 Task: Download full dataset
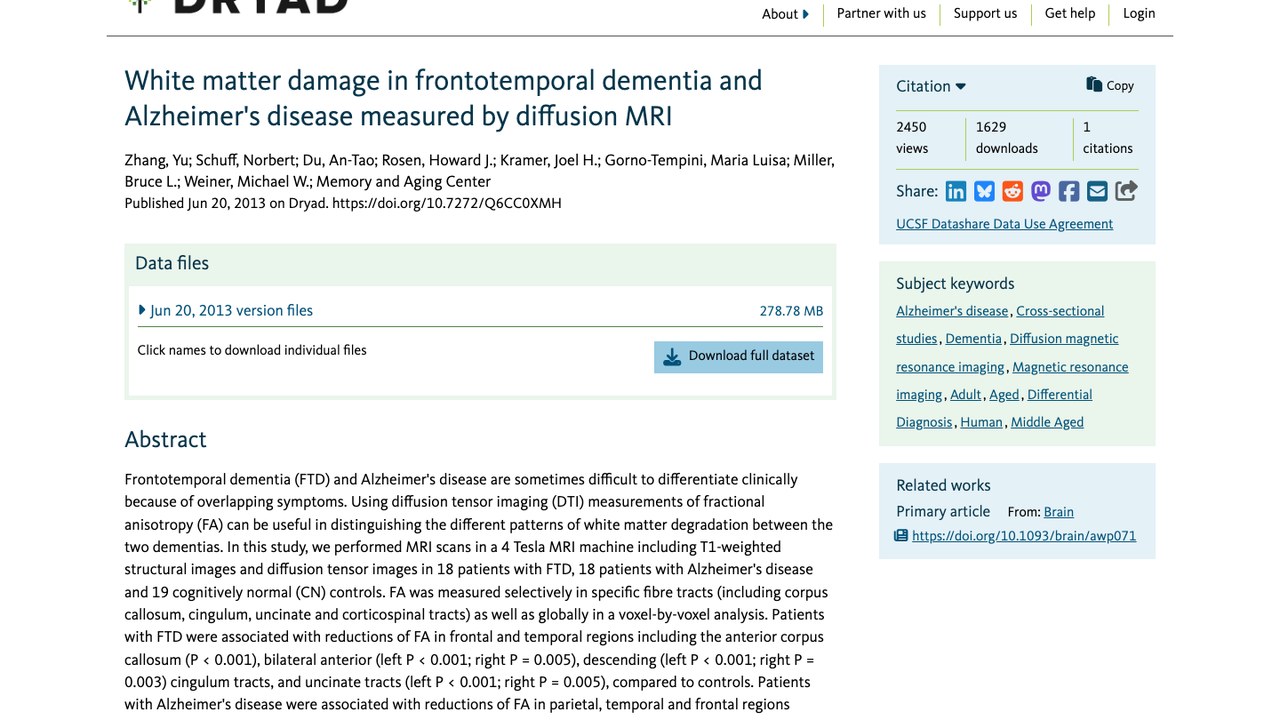coord(738,357)
